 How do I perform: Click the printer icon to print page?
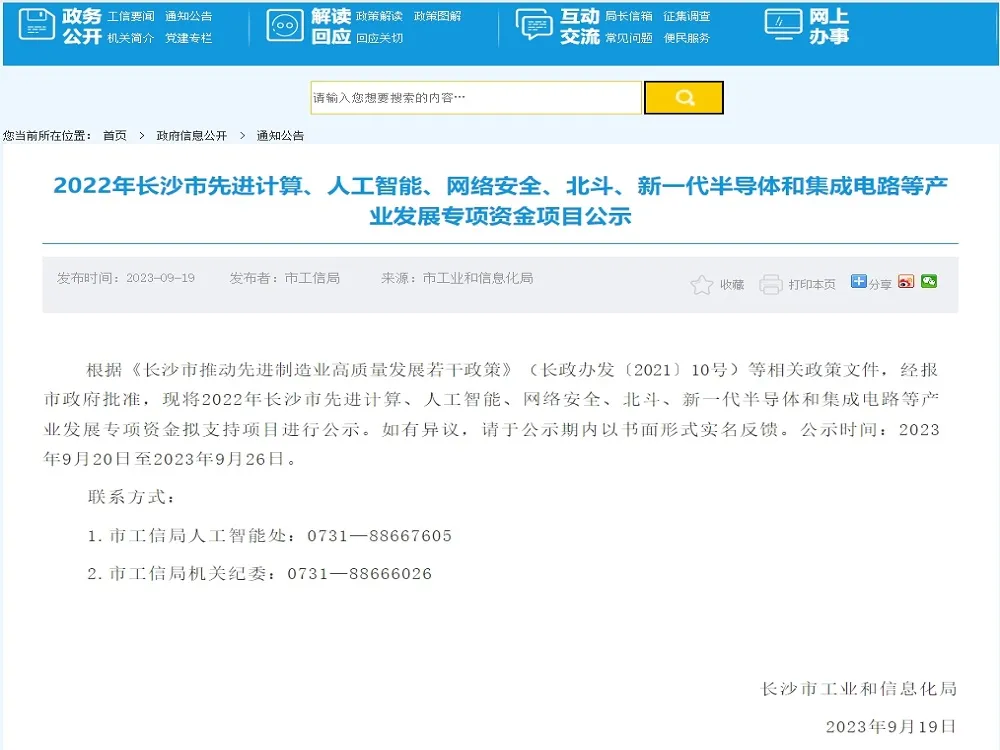(770, 285)
